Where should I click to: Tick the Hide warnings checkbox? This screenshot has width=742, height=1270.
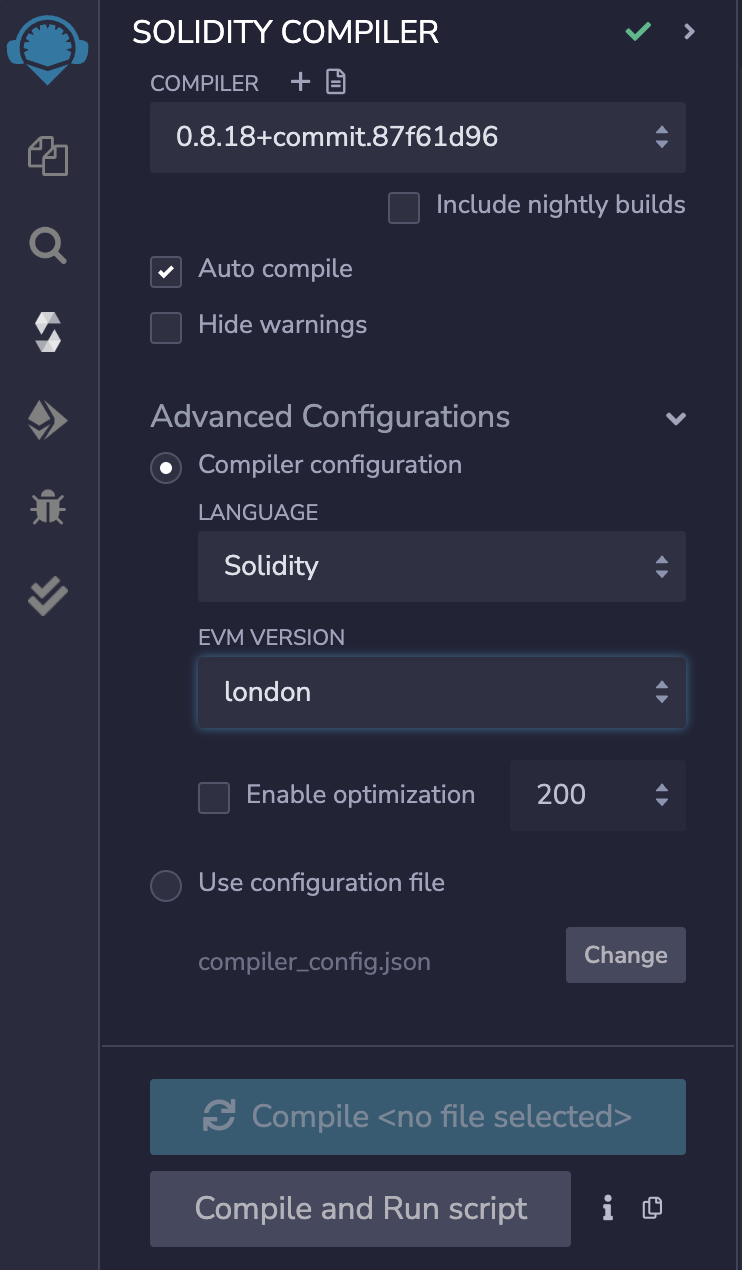tap(166, 328)
